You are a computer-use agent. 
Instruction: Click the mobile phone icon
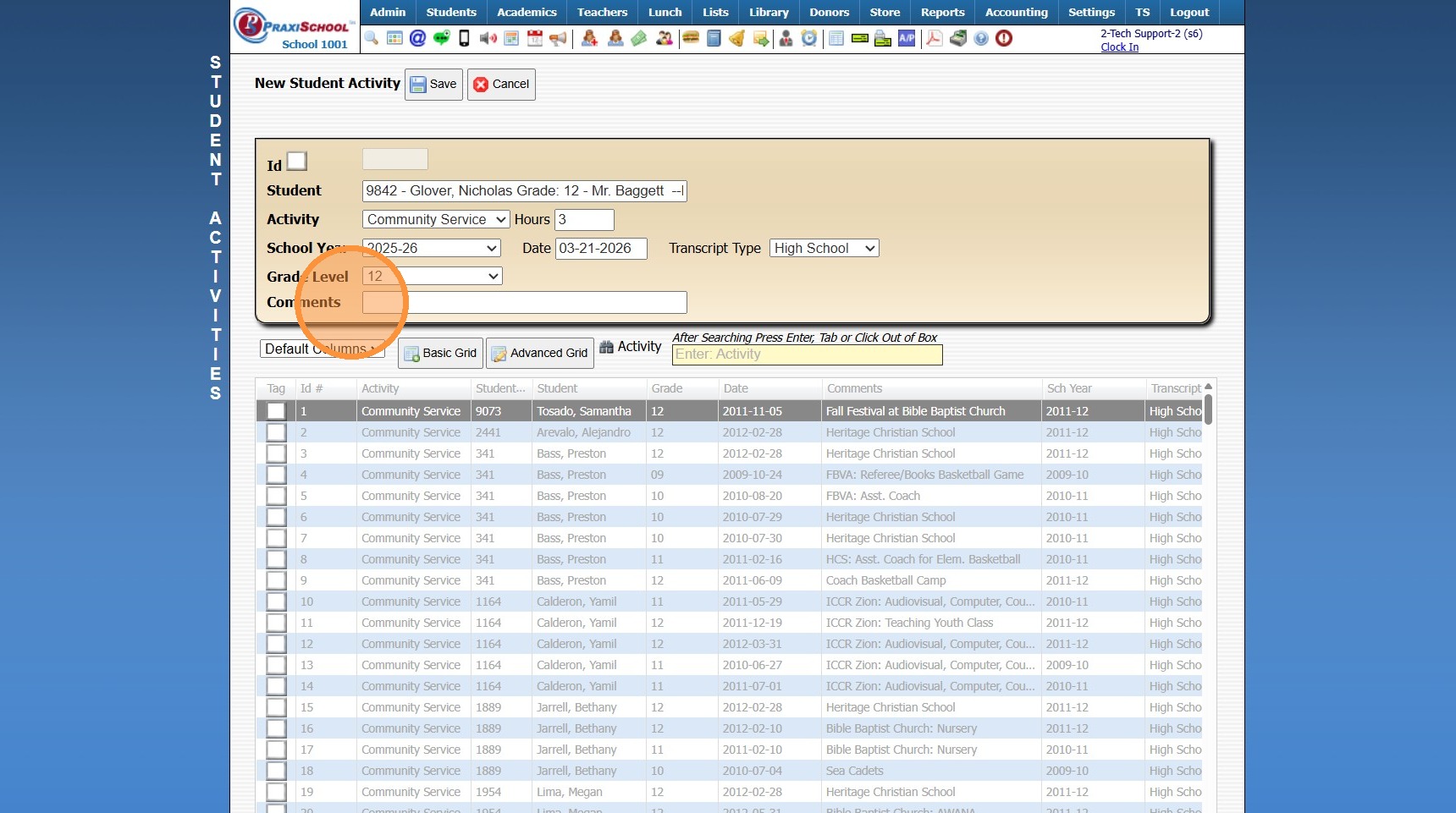[464, 38]
